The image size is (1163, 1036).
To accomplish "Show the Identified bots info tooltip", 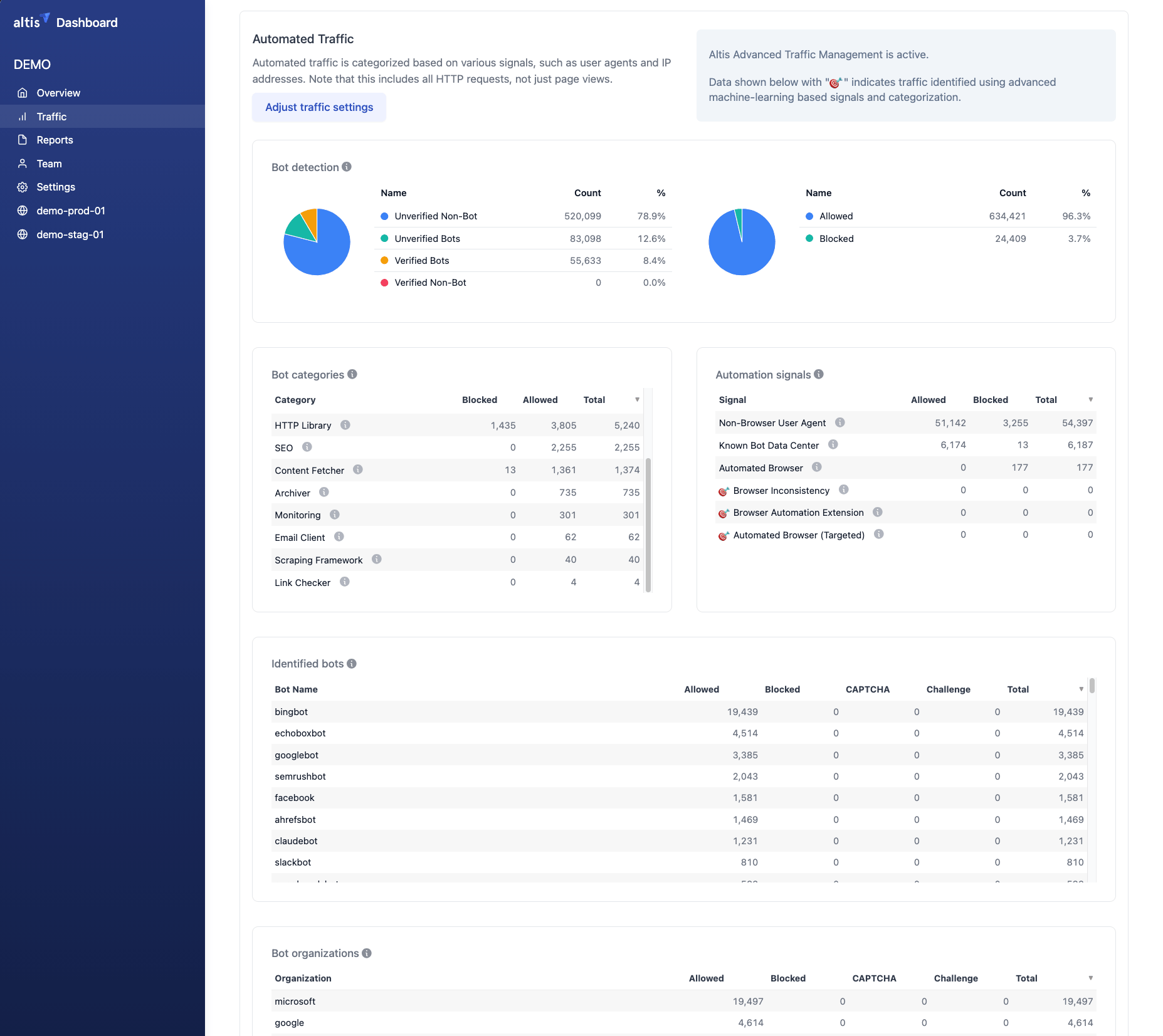I will point(352,664).
